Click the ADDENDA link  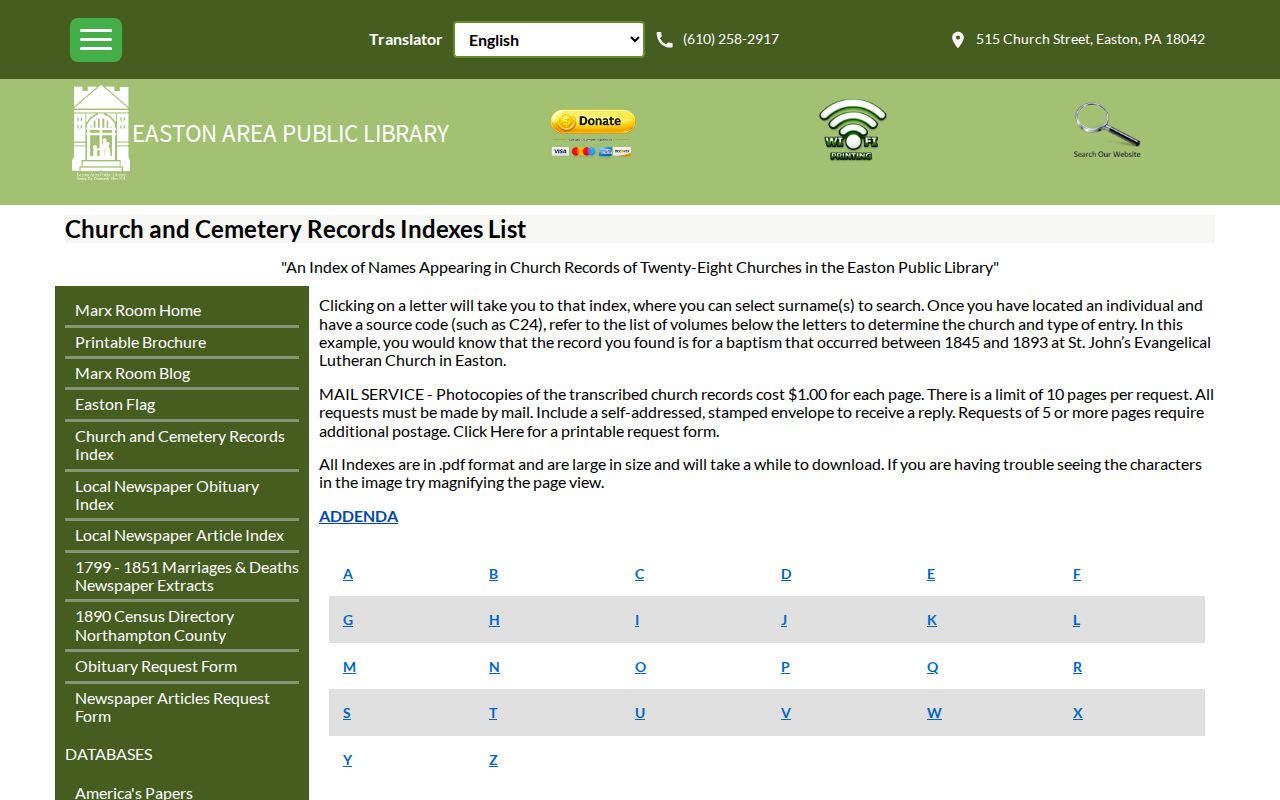pos(358,516)
